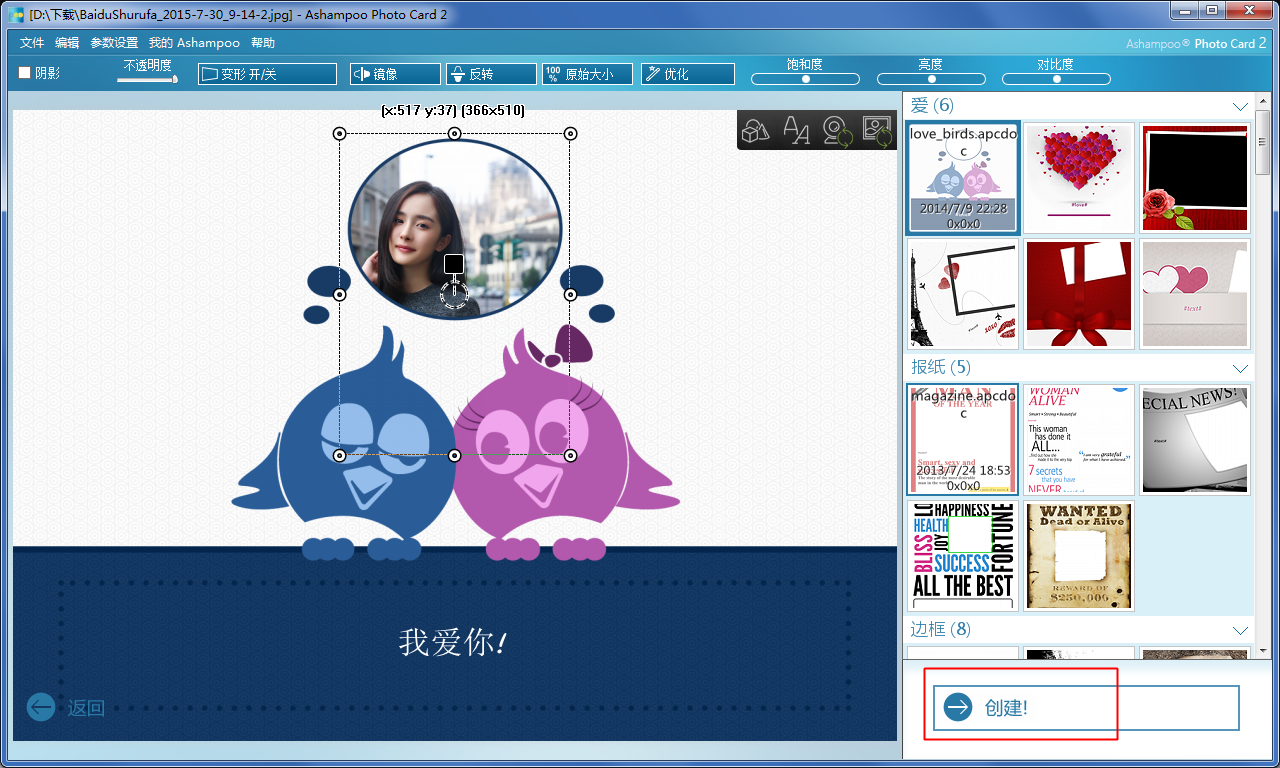Viewport: 1280px width, 768px height.
Task: Select the magazine.apcdoc template thumbnail
Action: coord(963,440)
